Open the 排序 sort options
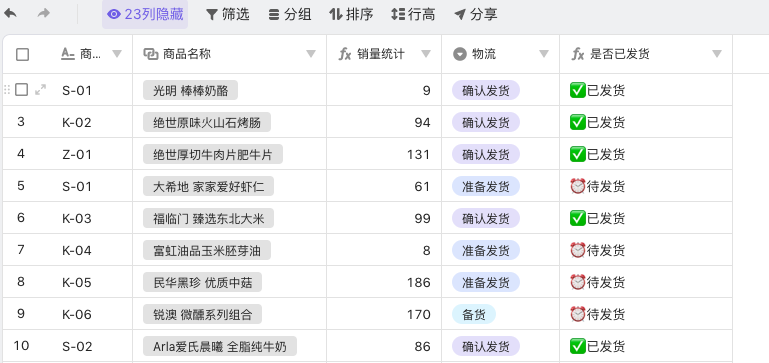The width and height of the screenshot is (769, 363). [351, 14]
